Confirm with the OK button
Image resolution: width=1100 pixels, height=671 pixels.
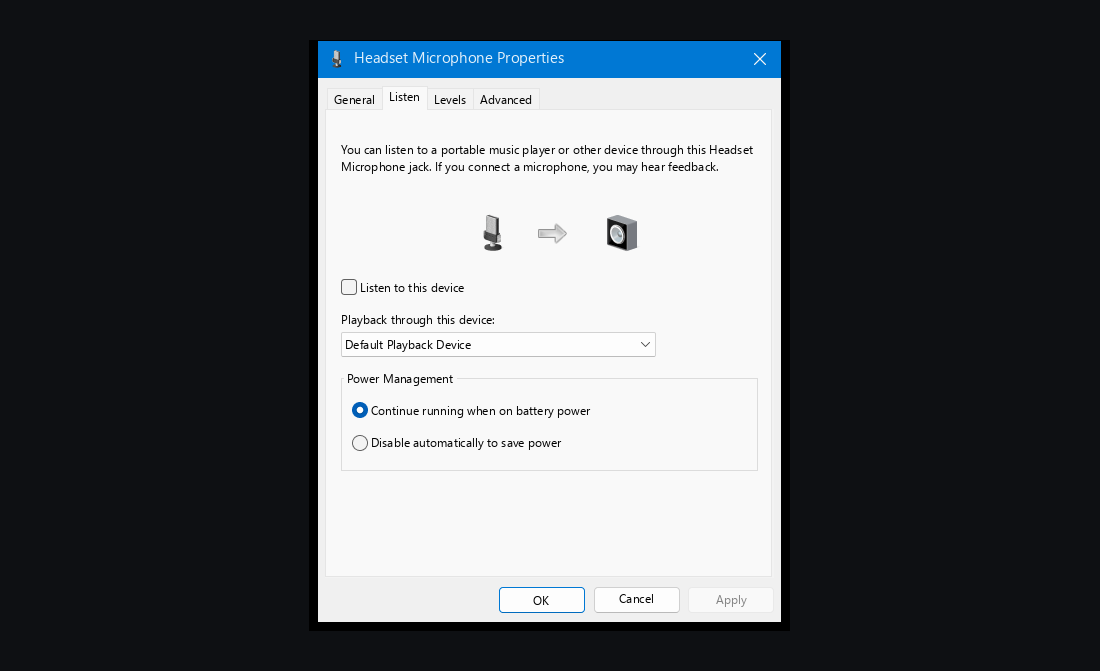click(542, 600)
